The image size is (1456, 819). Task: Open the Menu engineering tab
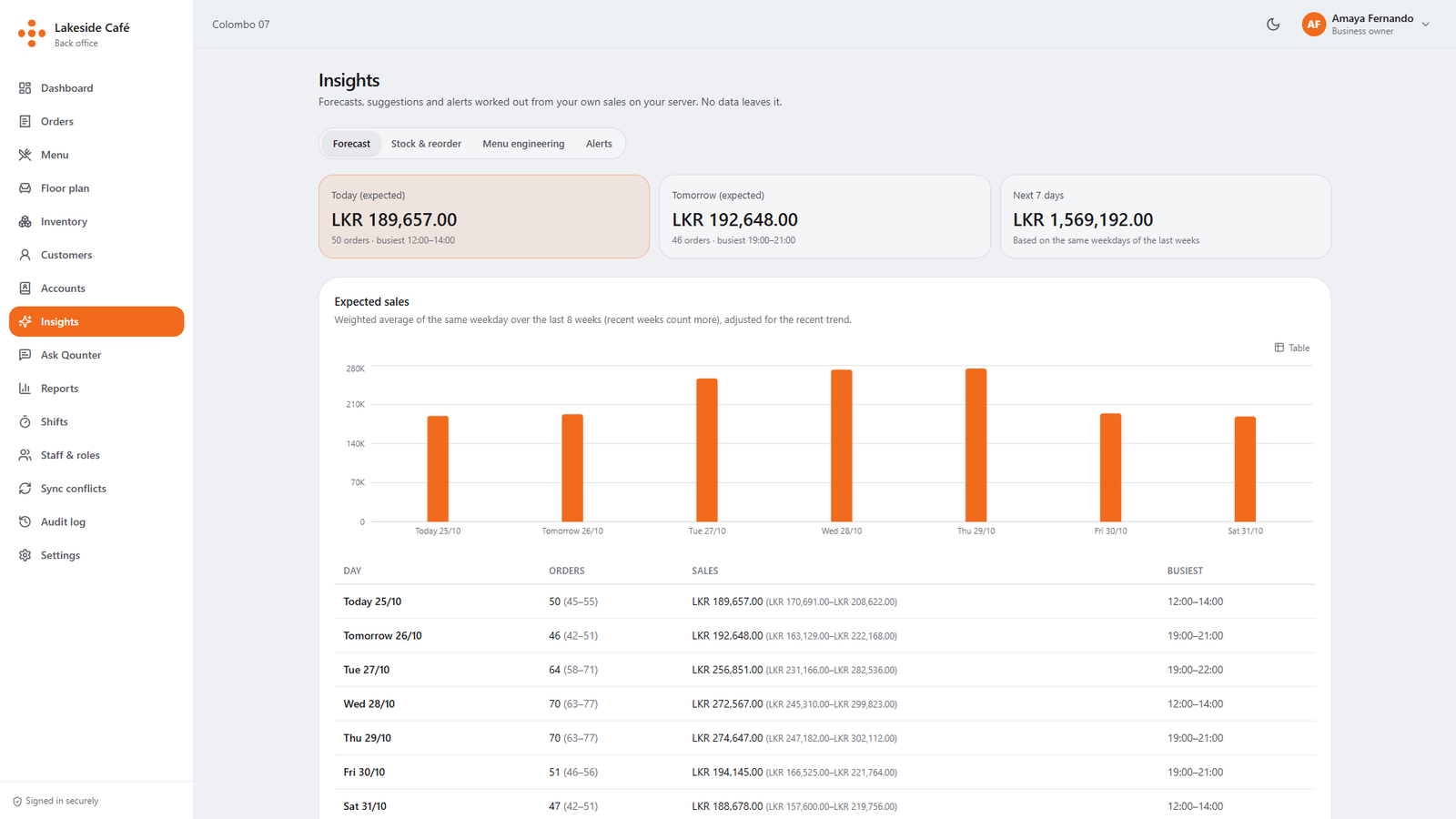(523, 144)
